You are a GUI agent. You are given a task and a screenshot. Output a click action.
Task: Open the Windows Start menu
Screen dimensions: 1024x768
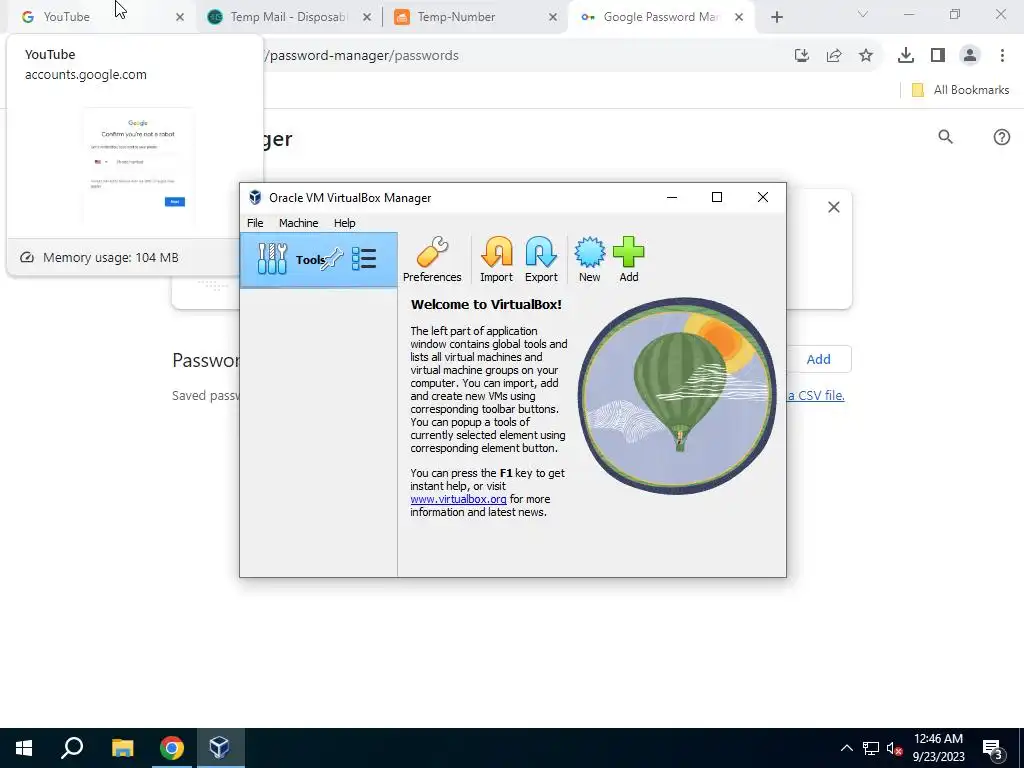24,748
